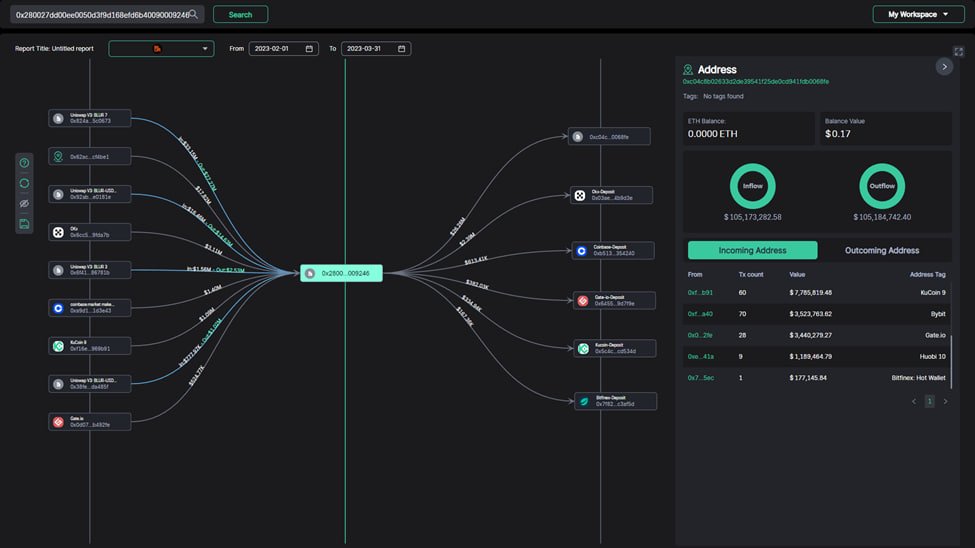
Task: Click the Okx-Deposit node logo
Action: (x=580, y=195)
